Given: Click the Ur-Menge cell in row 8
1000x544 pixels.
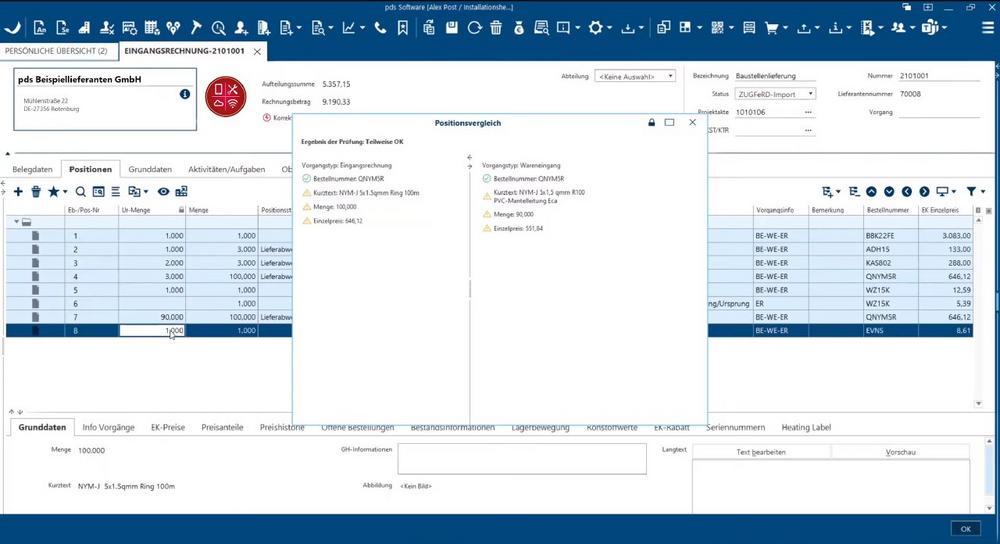Looking at the screenshot, I should 152,330.
